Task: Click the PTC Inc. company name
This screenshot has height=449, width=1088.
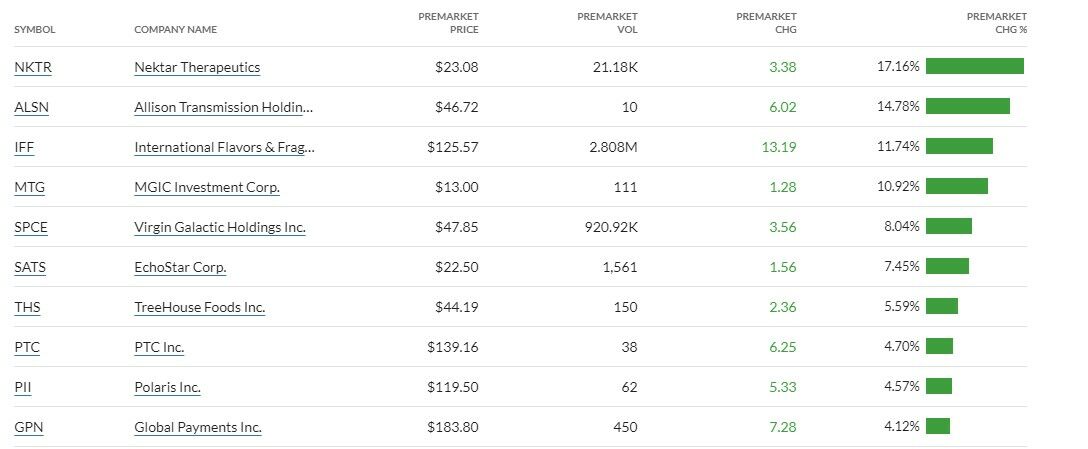Action: point(159,347)
